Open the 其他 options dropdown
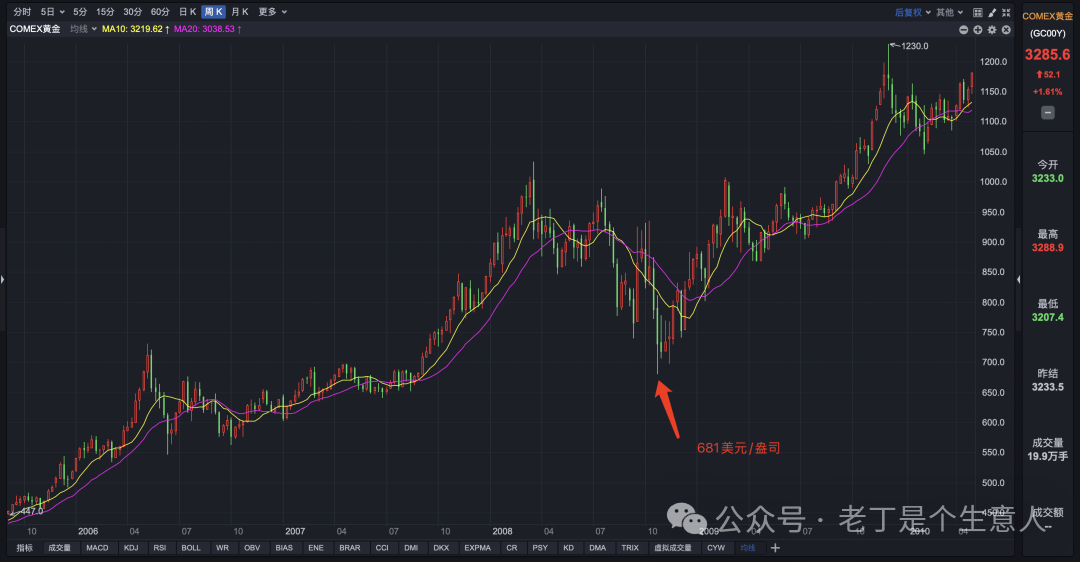 950,12
